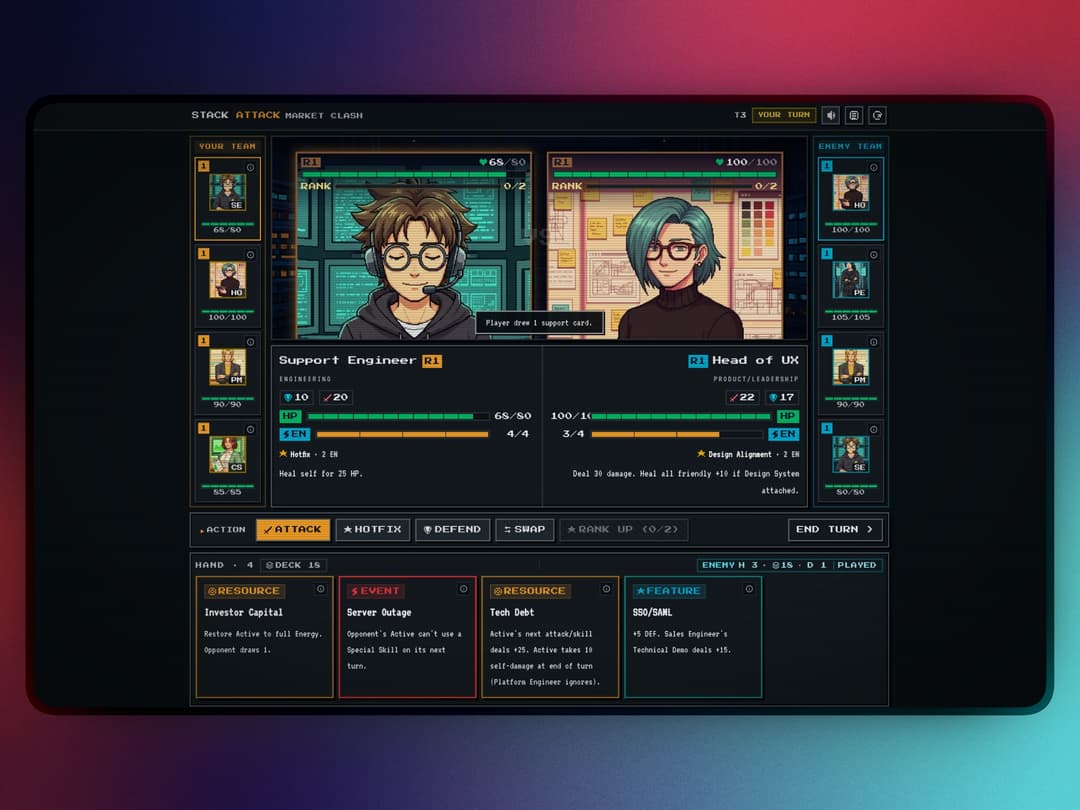Image resolution: width=1080 pixels, height=810 pixels.
Task: Click Support Engineer attack stat 20
Action: tap(336, 397)
